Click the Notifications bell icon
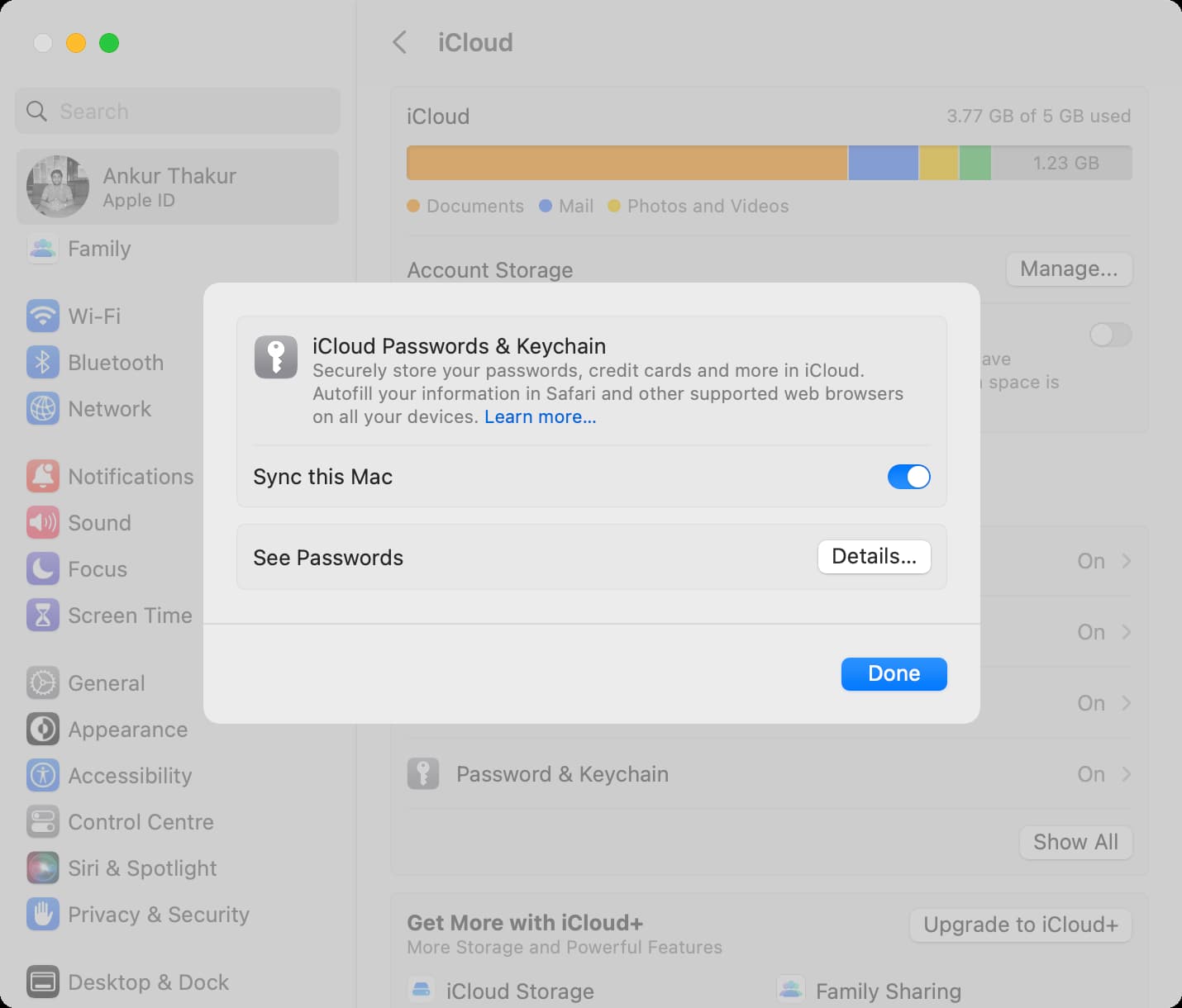1182x1008 pixels. click(x=43, y=476)
